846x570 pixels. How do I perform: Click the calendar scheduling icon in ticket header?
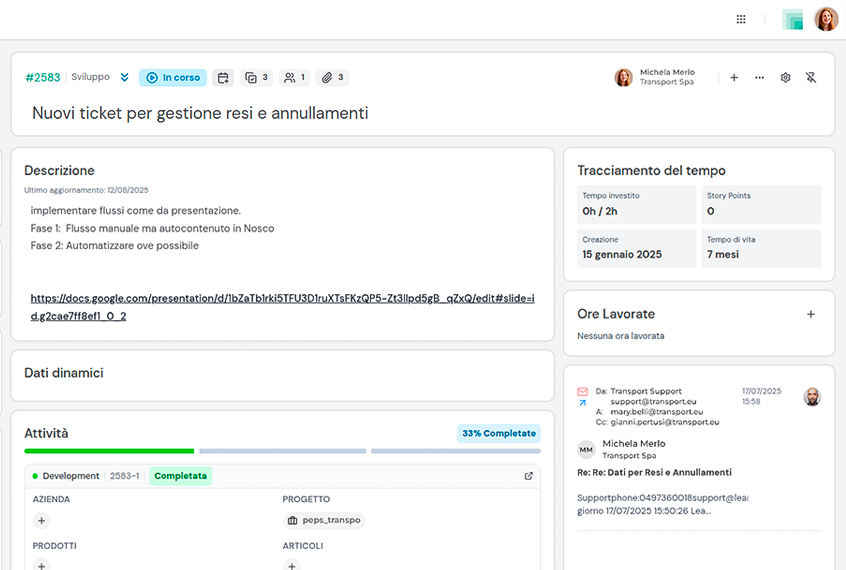[x=223, y=77]
